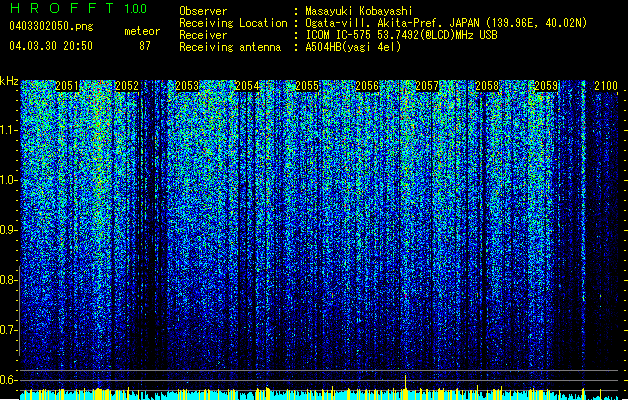Screen dimensions: 629x400
Task: Click the 0.8 kHz axis label
Action: tap(8, 280)
